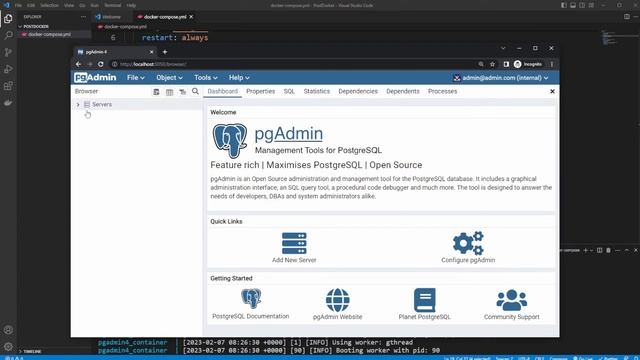640x360 pixels.
Task: Open Run and Debug in VS Code
Action: tap(8, 69)
